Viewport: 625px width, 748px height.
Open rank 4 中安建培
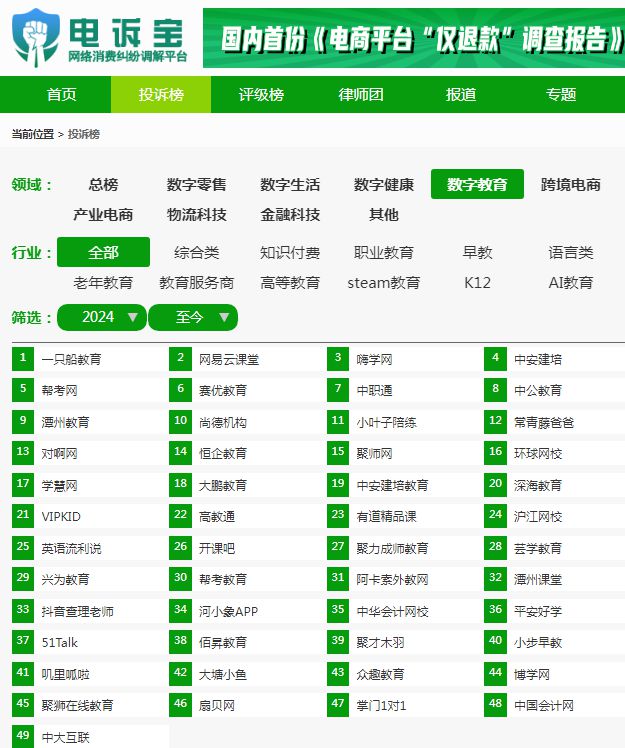[x=538, y=359]
